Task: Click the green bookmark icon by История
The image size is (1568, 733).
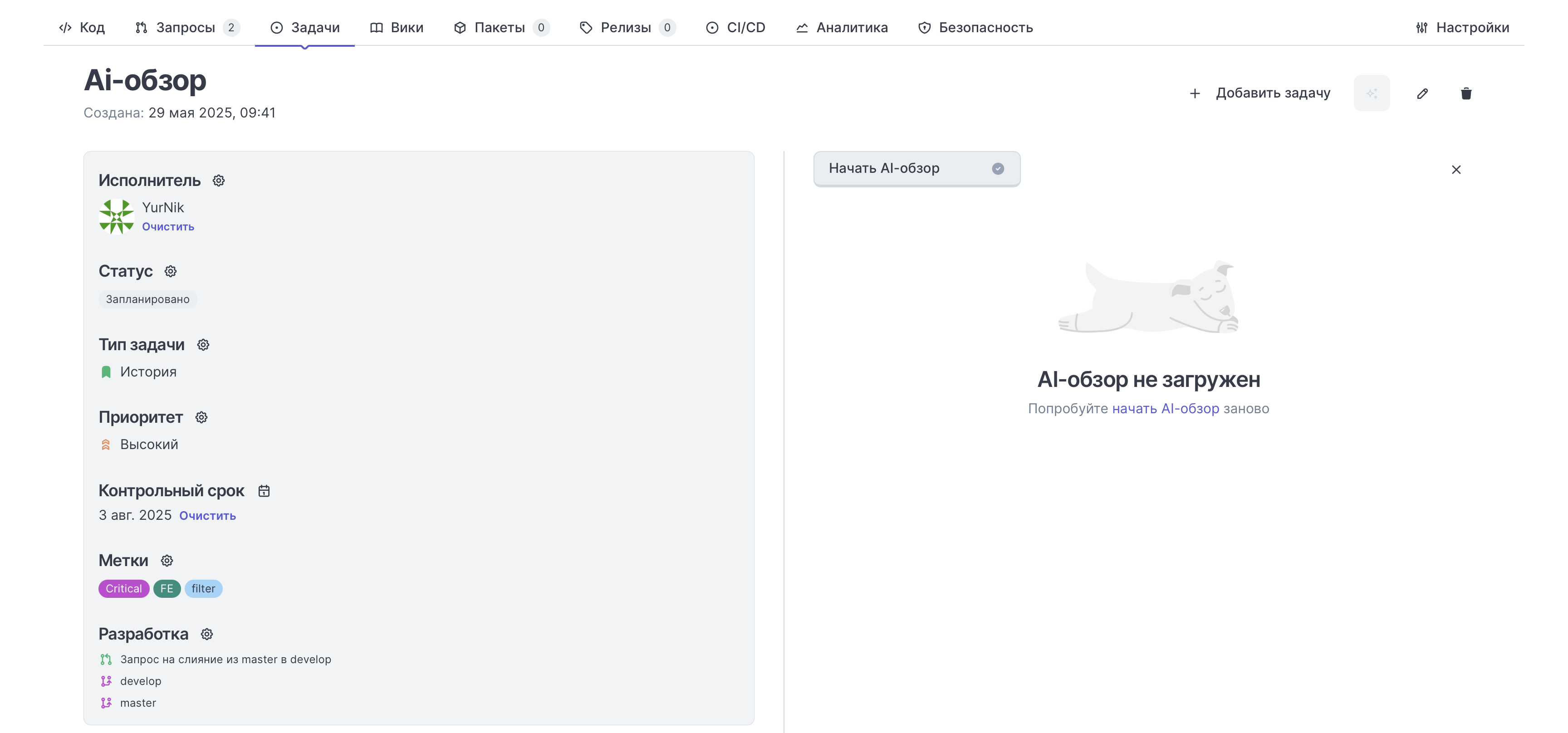Action: coord(106,371)
